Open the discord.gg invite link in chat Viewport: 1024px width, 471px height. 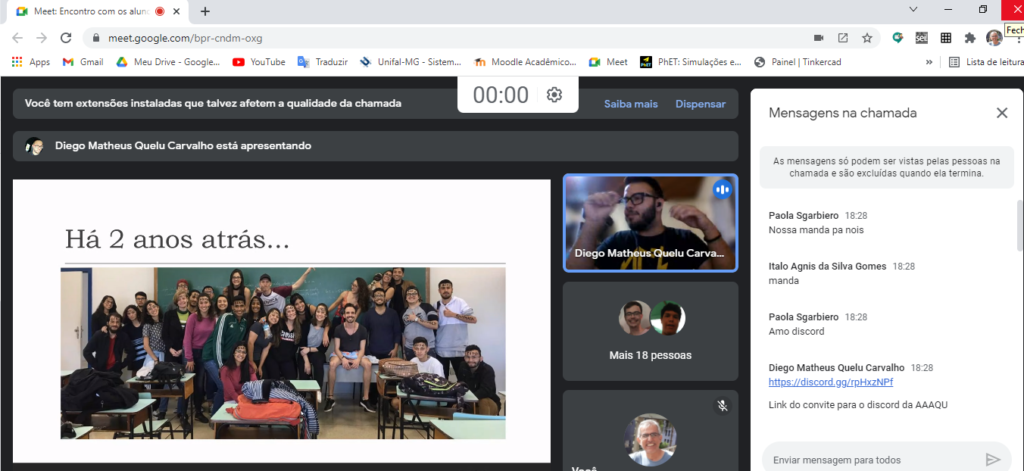point(817,382)
